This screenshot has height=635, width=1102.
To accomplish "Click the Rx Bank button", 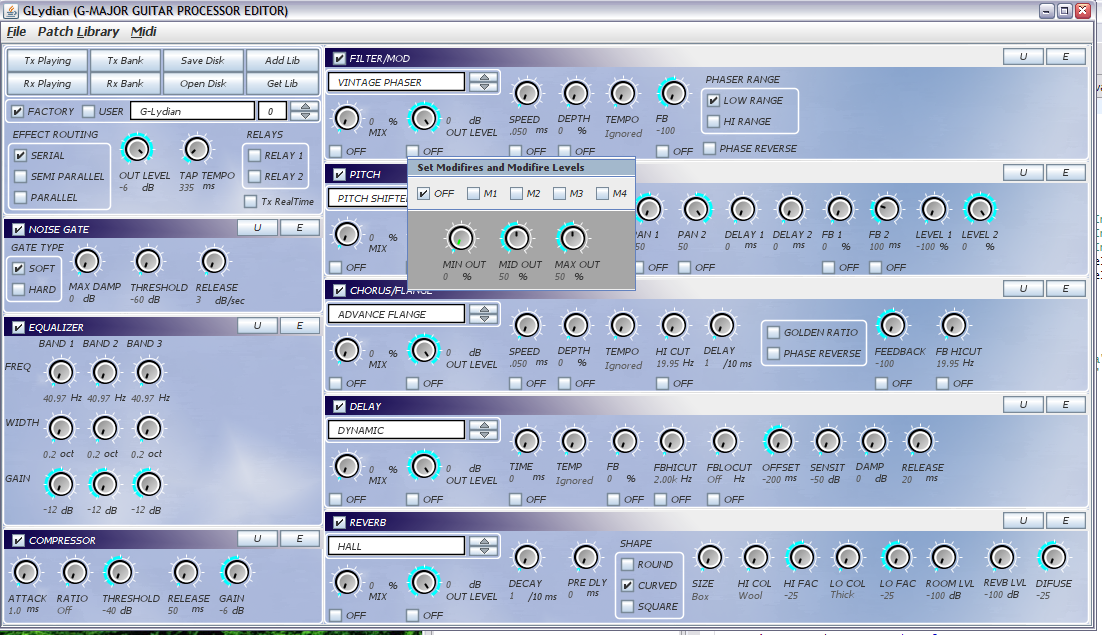I will point(125,84).
